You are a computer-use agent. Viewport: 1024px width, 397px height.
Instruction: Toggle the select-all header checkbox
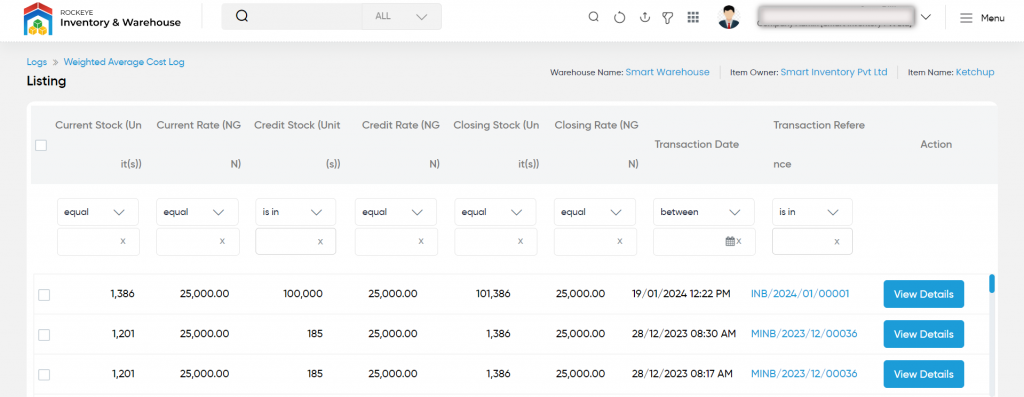pos(40,146)
